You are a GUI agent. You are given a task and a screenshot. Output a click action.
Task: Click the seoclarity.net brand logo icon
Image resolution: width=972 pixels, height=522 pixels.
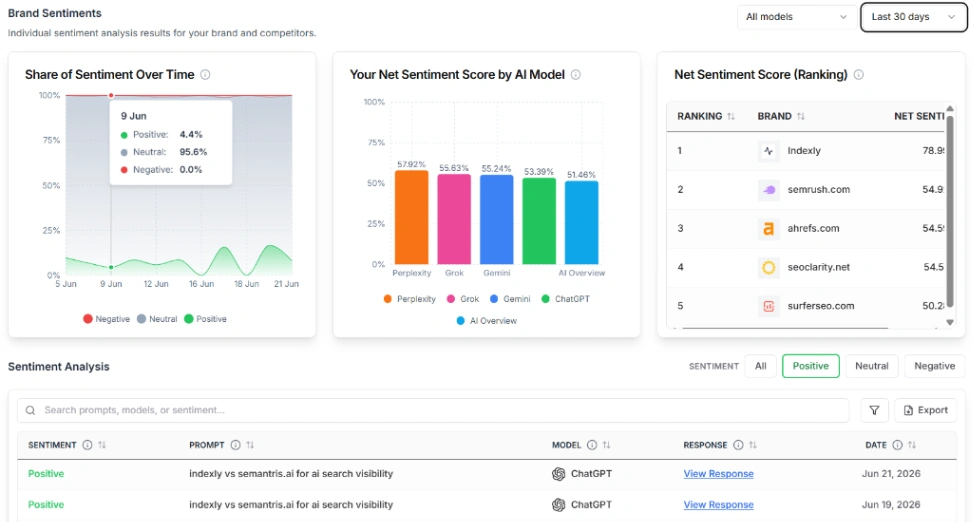tap(769, 267)
